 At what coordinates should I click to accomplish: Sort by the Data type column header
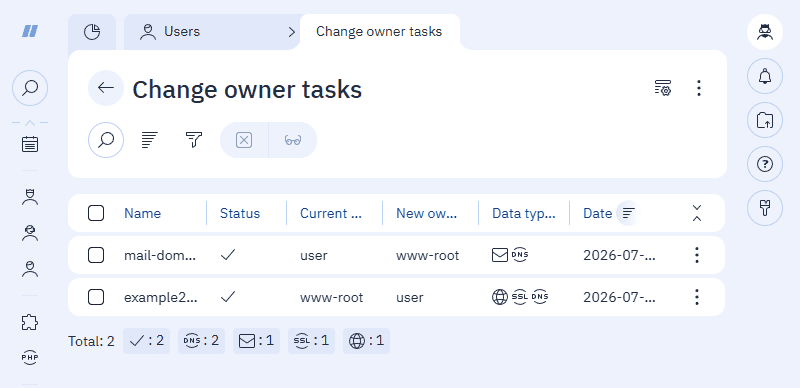point(523,213)
